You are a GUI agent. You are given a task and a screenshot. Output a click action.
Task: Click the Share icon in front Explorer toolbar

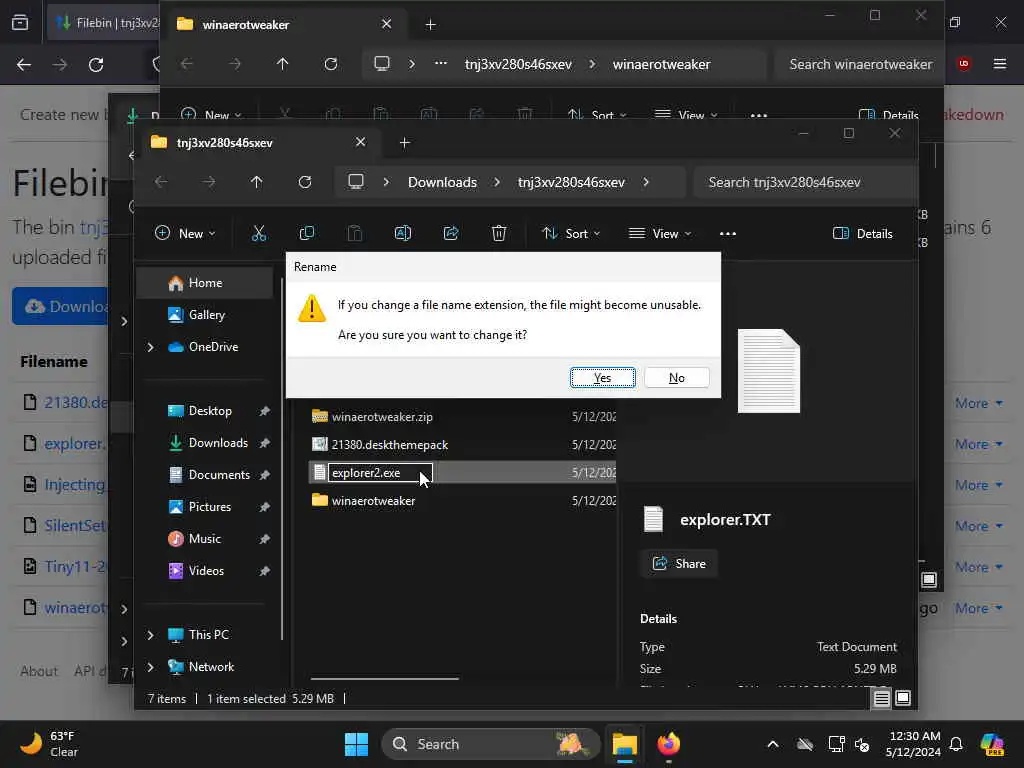click(451, 233)
